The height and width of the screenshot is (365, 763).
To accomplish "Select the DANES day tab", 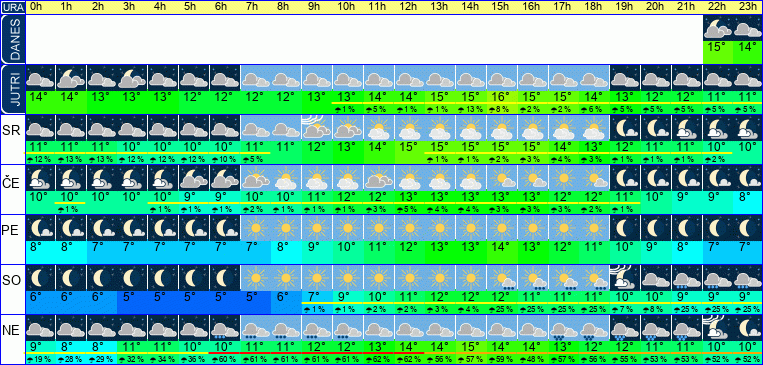I will click(x=13, y=39).
